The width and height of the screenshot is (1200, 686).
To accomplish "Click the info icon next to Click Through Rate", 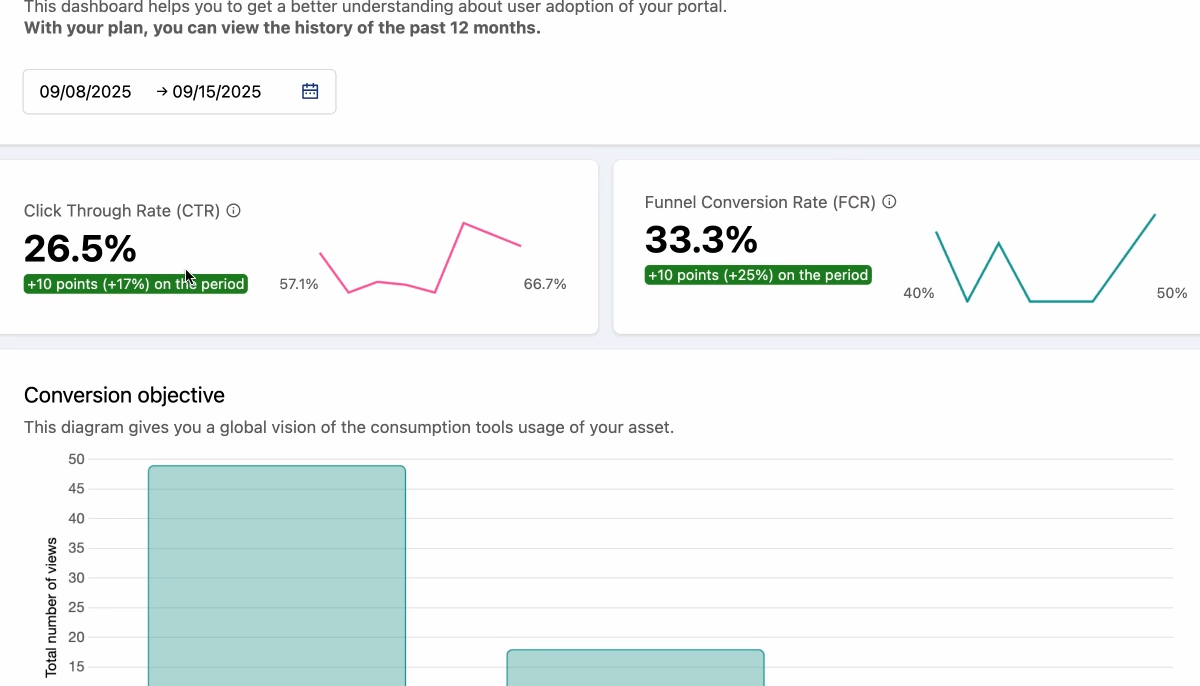I will pos(233,210).
